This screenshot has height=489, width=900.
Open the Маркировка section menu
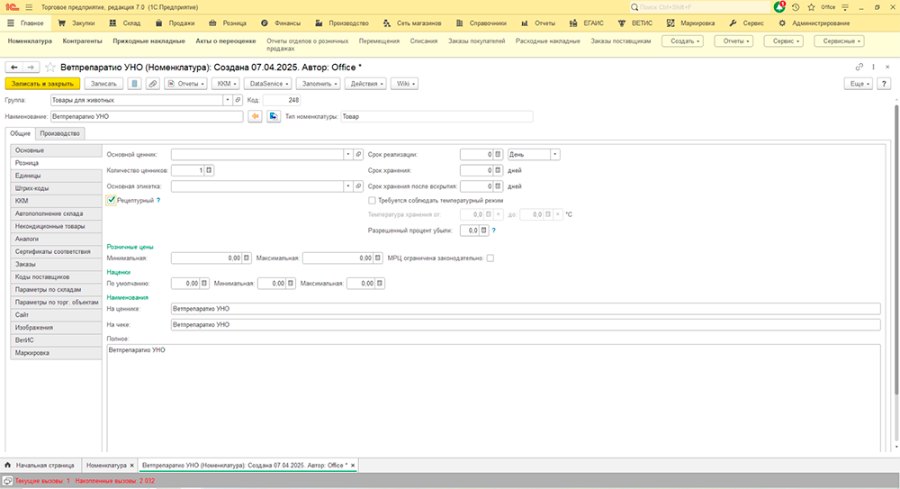[x=690, y=24]
